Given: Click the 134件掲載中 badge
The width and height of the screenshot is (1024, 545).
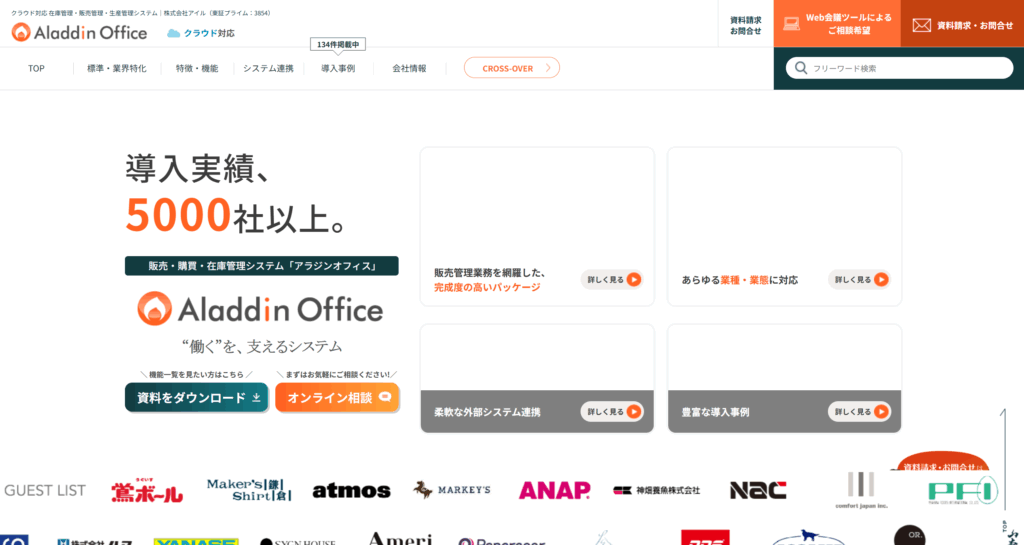Looking at the screenshot, I should pyautogui.click(x=338, y=44).
